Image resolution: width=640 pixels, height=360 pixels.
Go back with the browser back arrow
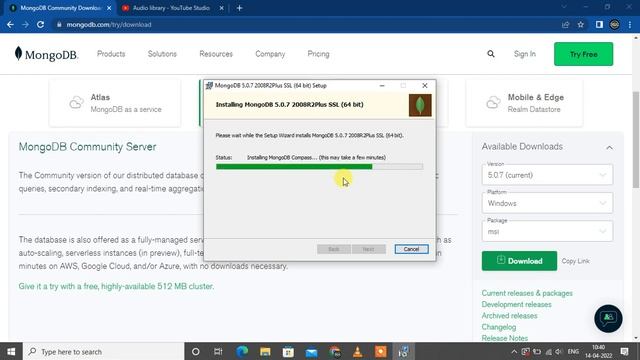pos(10,24)
